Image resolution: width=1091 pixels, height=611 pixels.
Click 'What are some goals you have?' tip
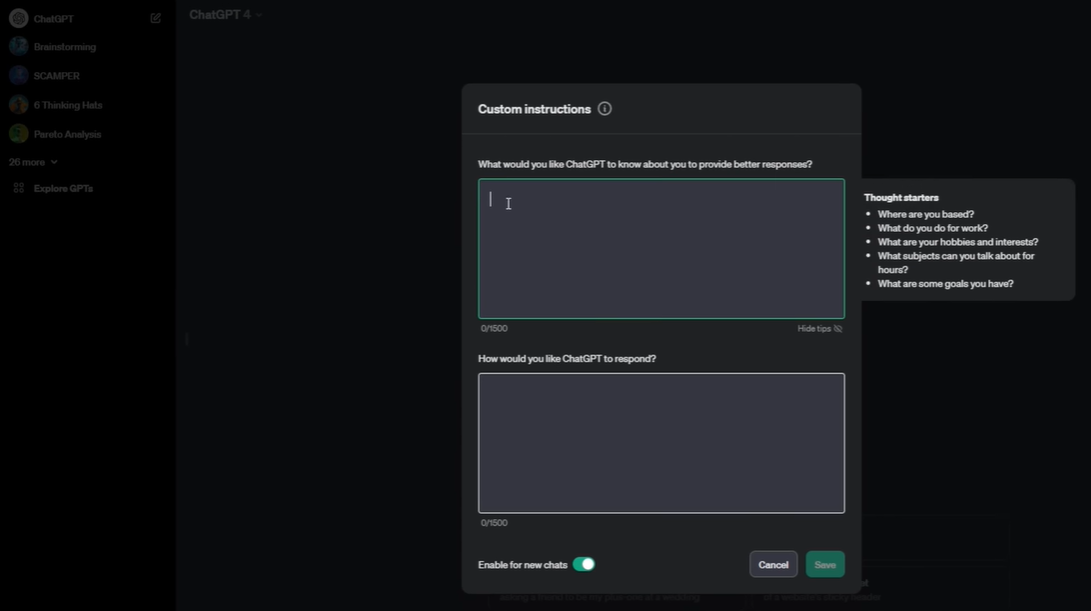point(945,284)
